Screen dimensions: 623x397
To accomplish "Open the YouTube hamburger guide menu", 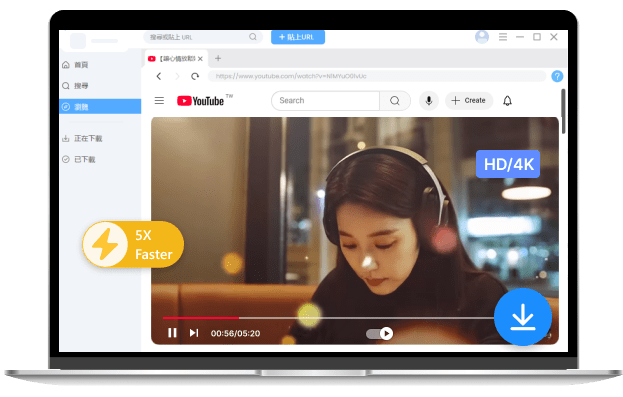I will point(159,101).
